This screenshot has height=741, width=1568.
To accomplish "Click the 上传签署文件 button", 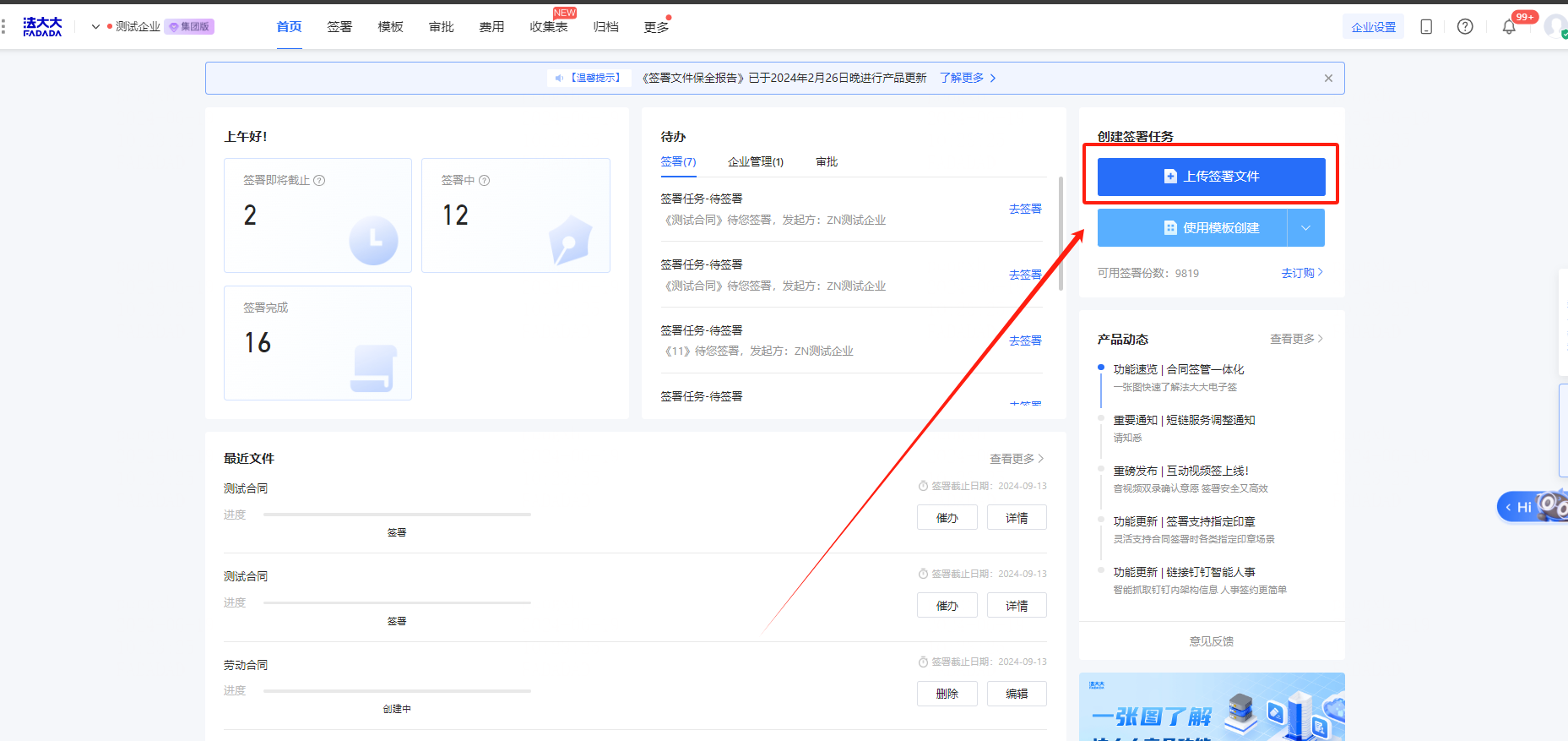I will (1212, 177).
